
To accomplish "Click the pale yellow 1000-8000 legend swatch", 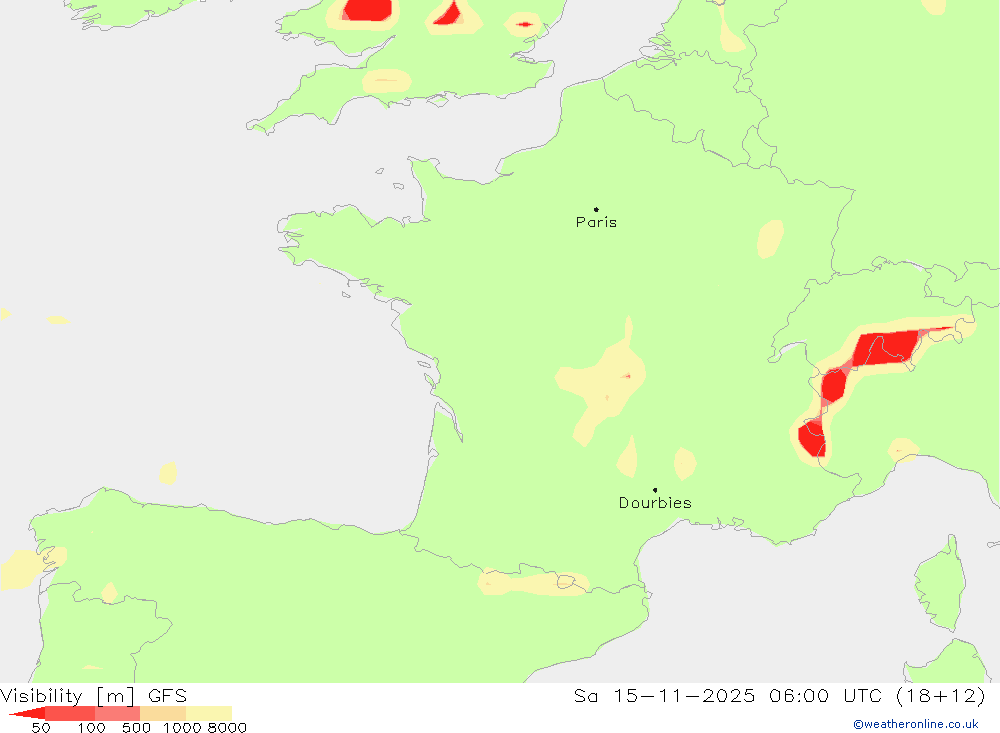I will (209, 713).
